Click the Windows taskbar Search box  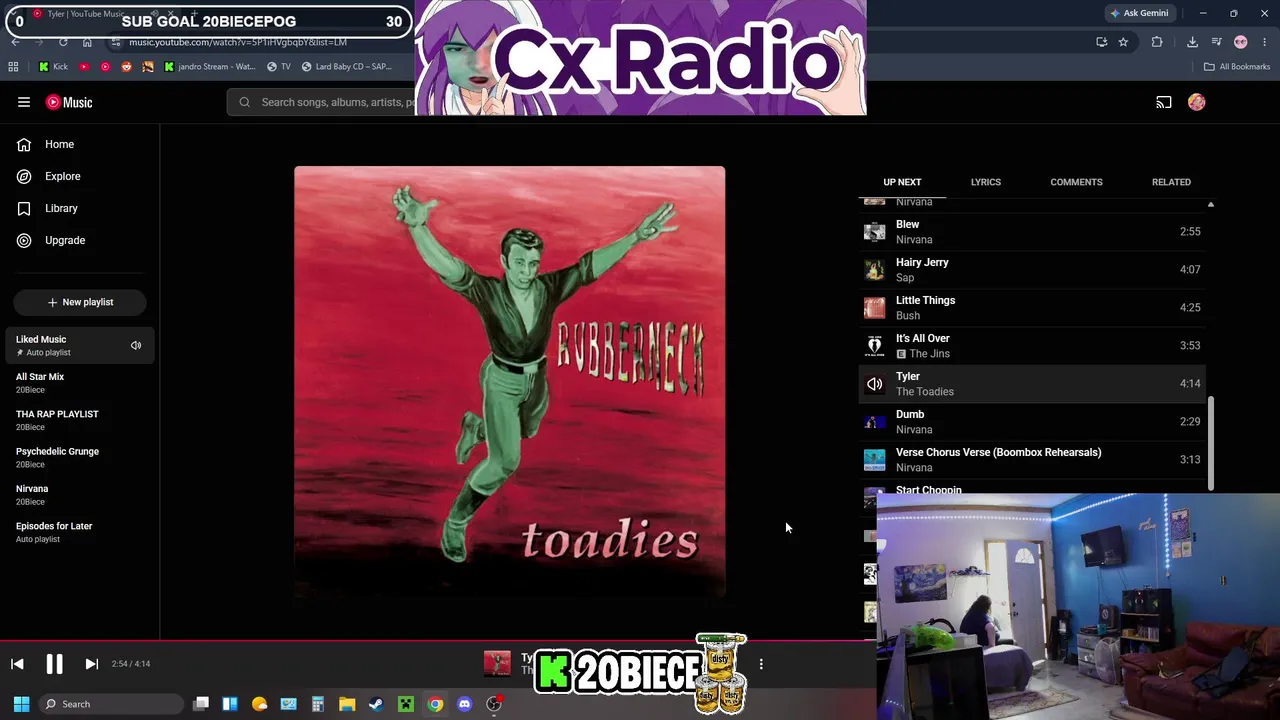pos(112,704)
